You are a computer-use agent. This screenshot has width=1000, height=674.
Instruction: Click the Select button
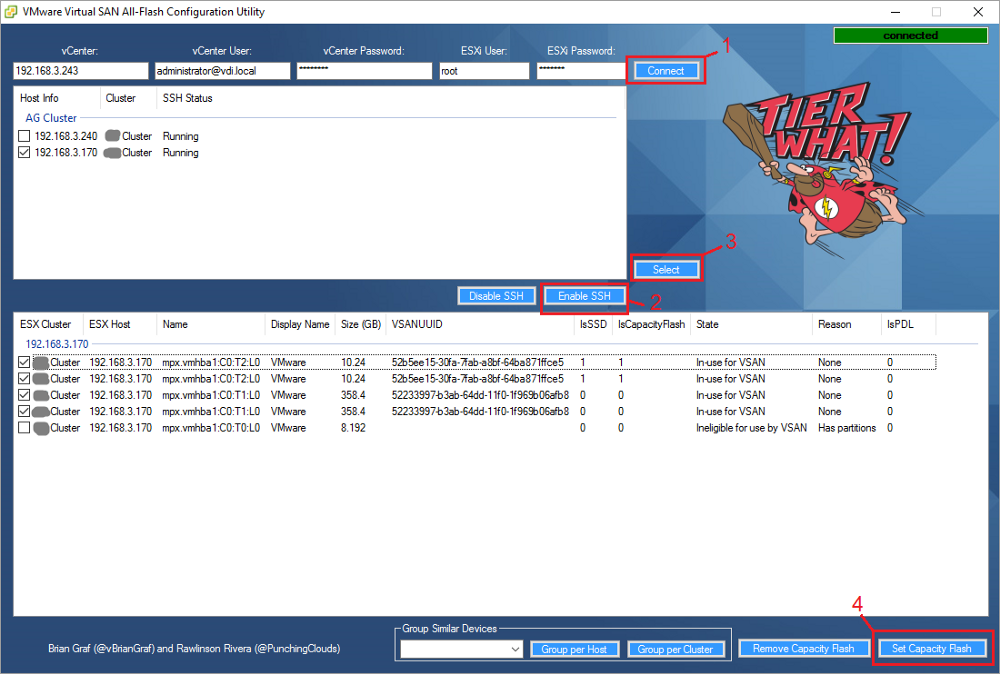(x=666, y=270)
